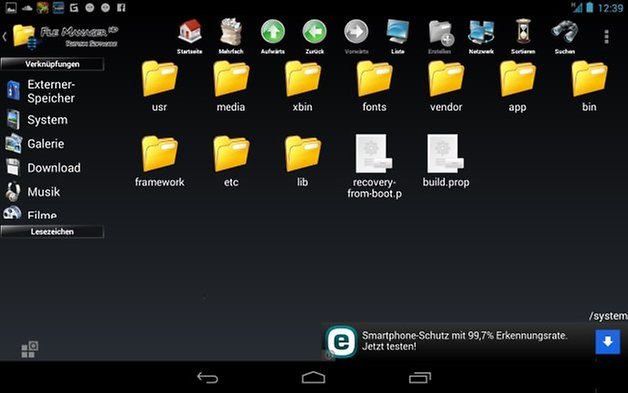628x393 pixels.
Task: Tap the picture notification icon in the status bar
Action: (11, 8)
